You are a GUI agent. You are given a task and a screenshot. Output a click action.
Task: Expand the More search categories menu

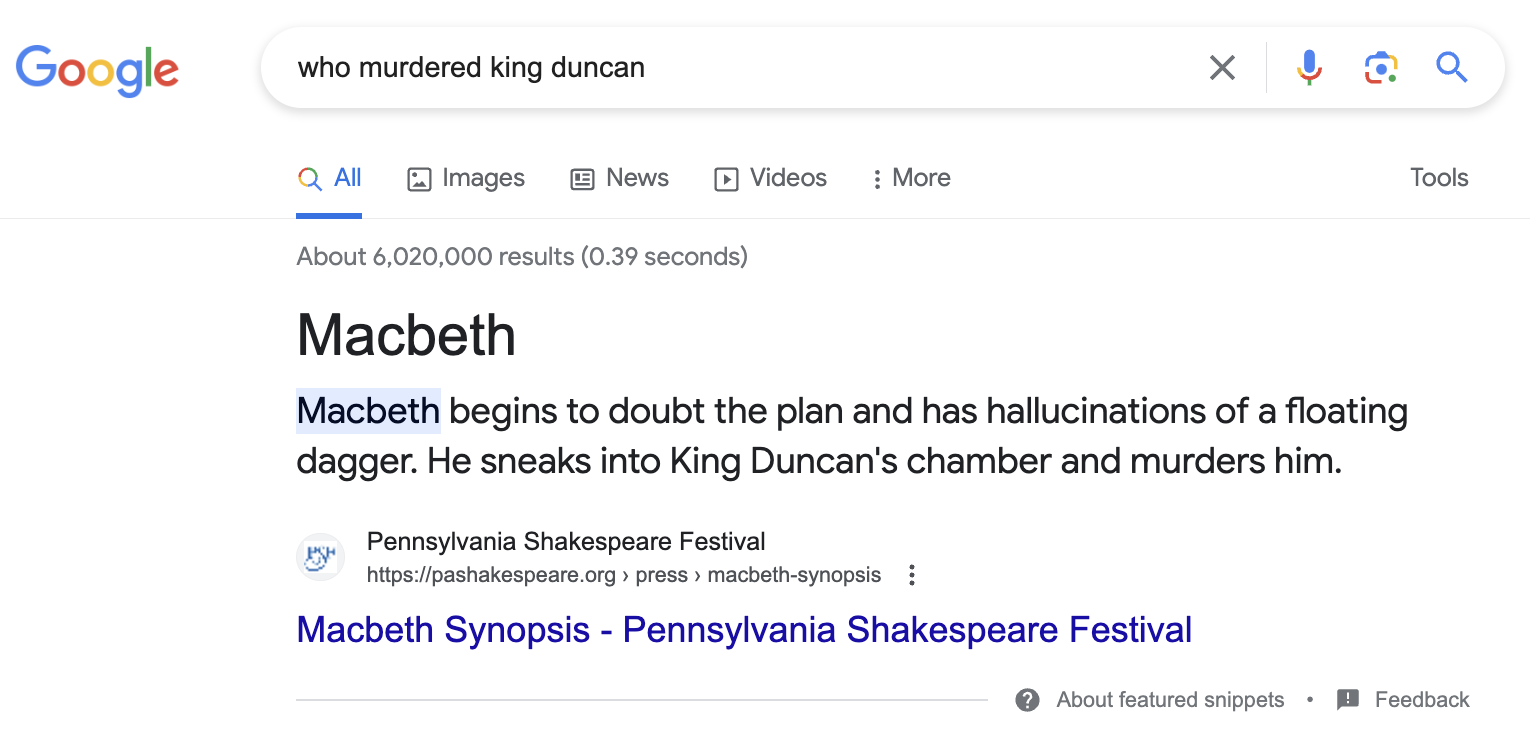[x=909, y=178]
